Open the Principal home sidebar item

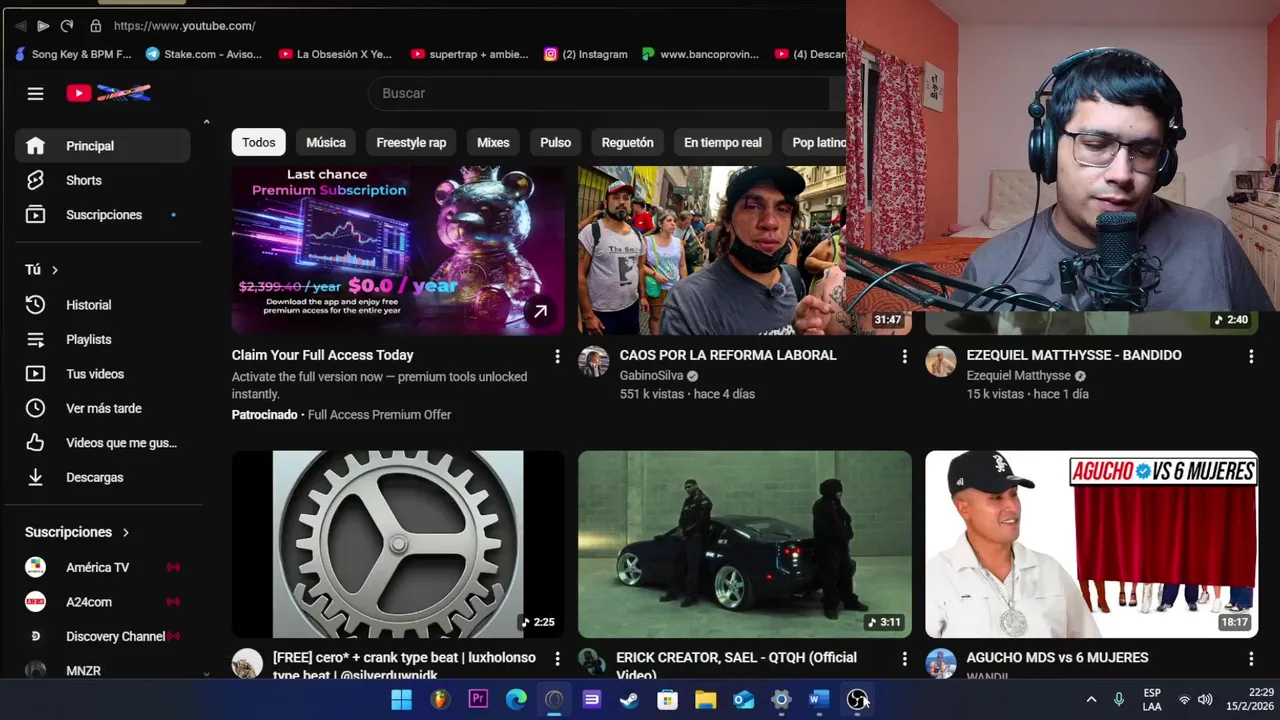pyautogui.click(x=102, y=146)
